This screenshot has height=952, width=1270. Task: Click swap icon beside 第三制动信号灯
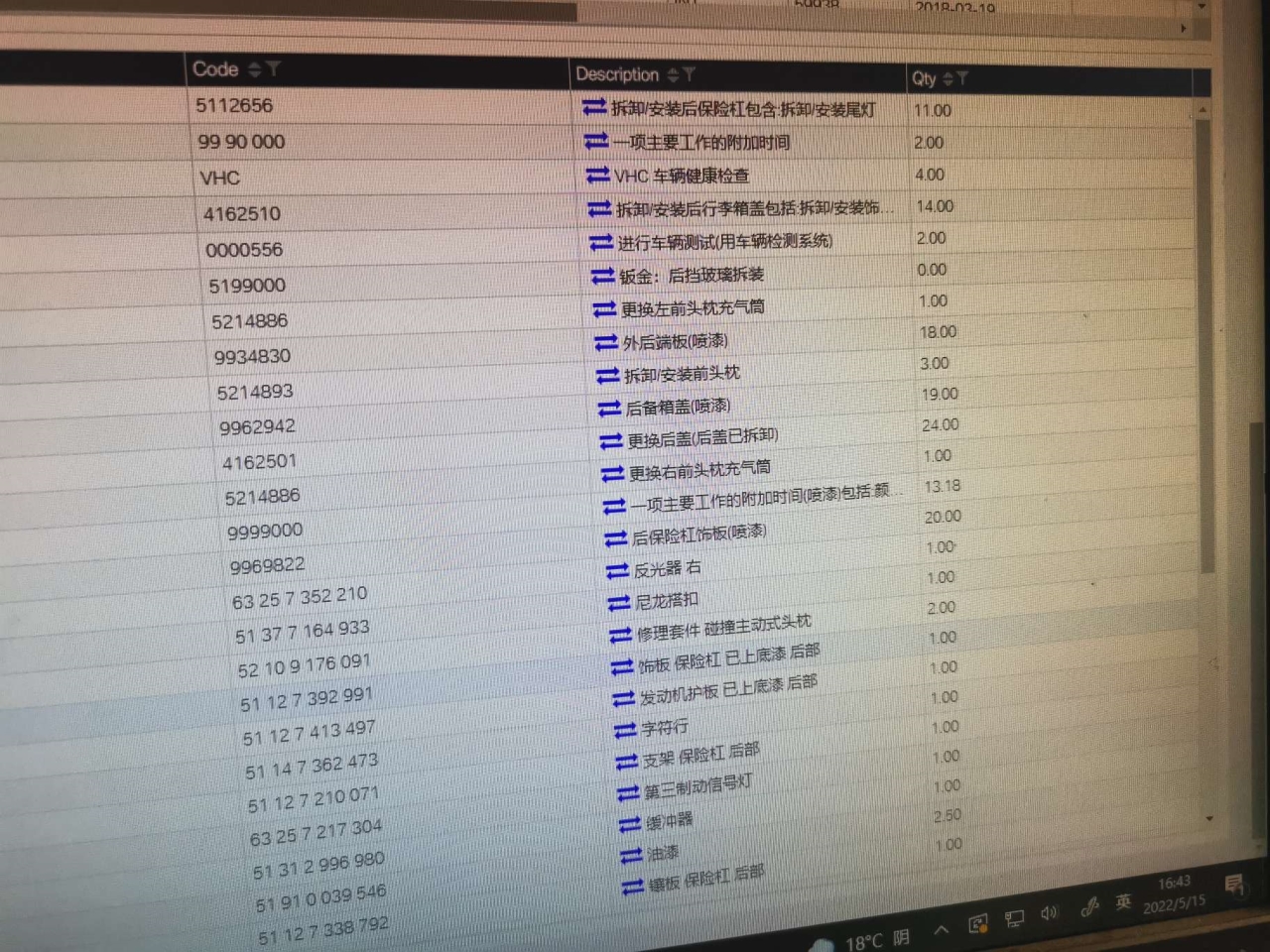(628, 793)
